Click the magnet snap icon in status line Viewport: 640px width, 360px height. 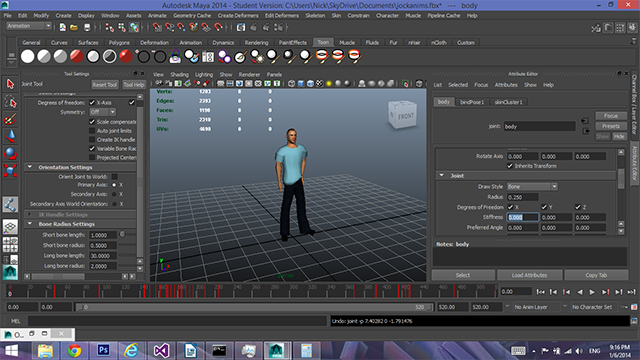coord(157,27)
